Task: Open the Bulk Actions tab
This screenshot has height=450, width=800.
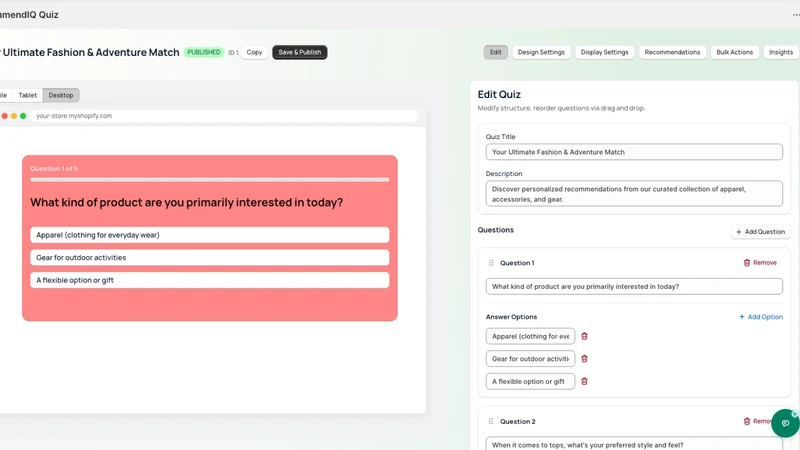Action: tap(734, 52)
